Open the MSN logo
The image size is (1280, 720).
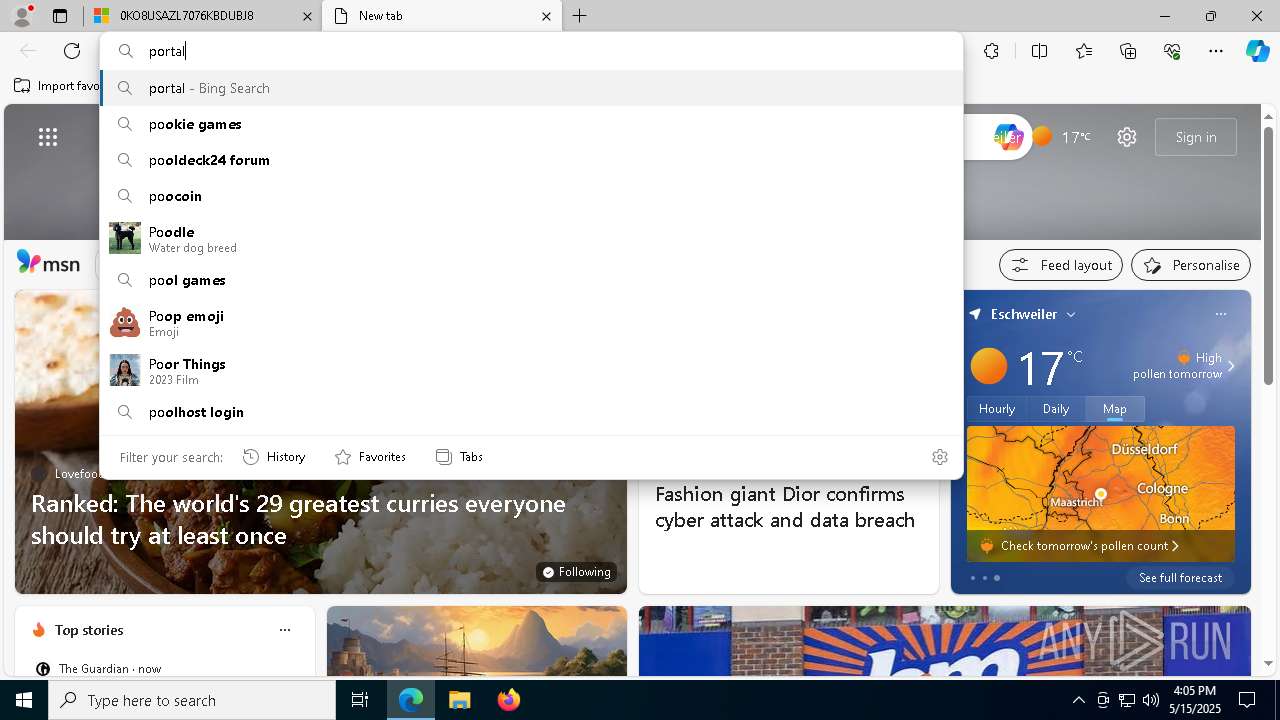coord(48,264)
